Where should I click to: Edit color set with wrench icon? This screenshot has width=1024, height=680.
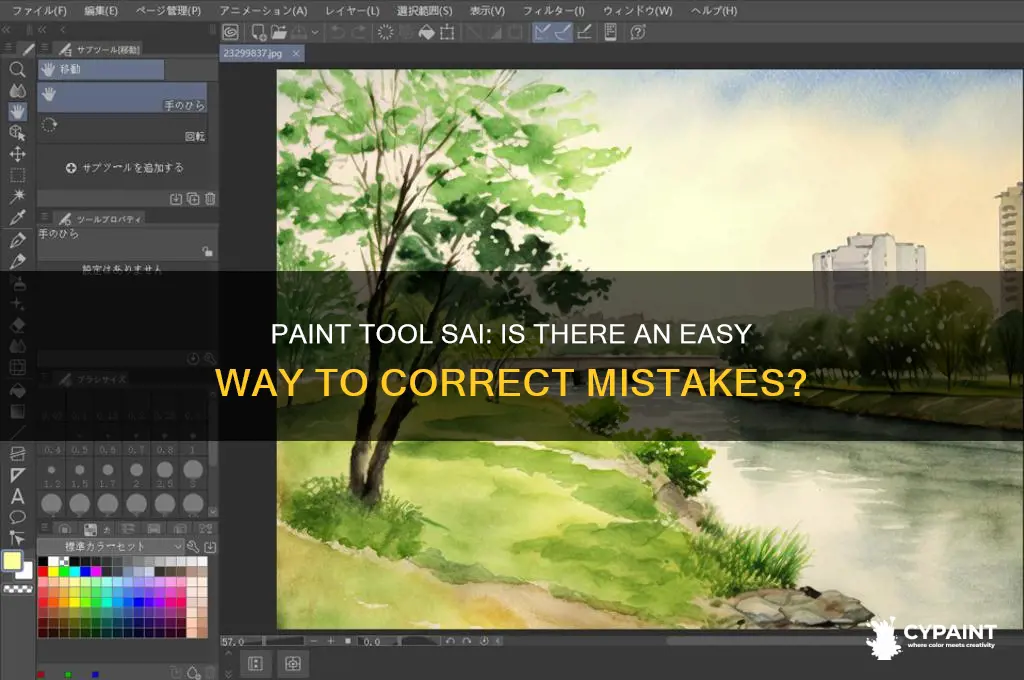193,546
